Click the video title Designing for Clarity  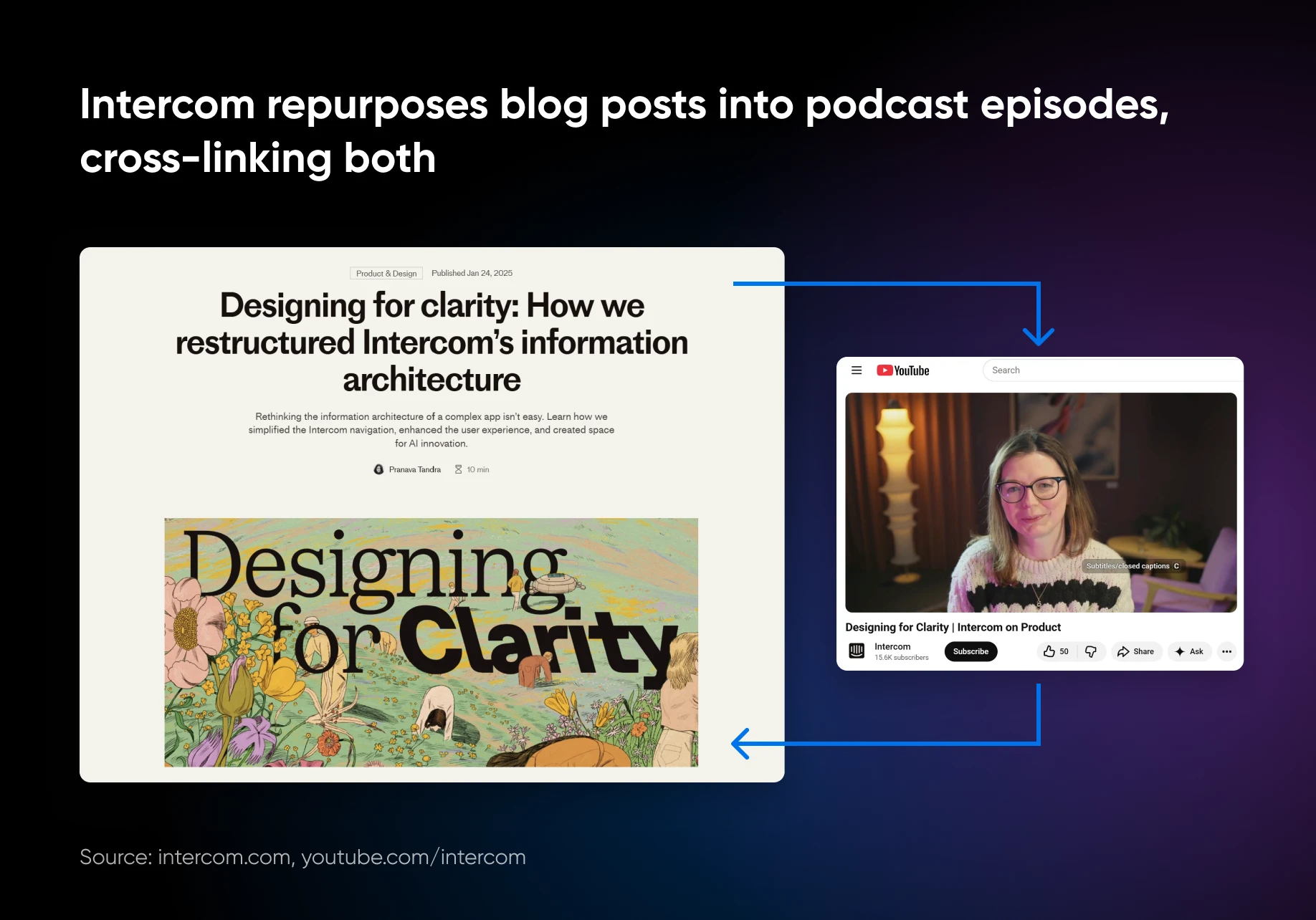(953, 627)
